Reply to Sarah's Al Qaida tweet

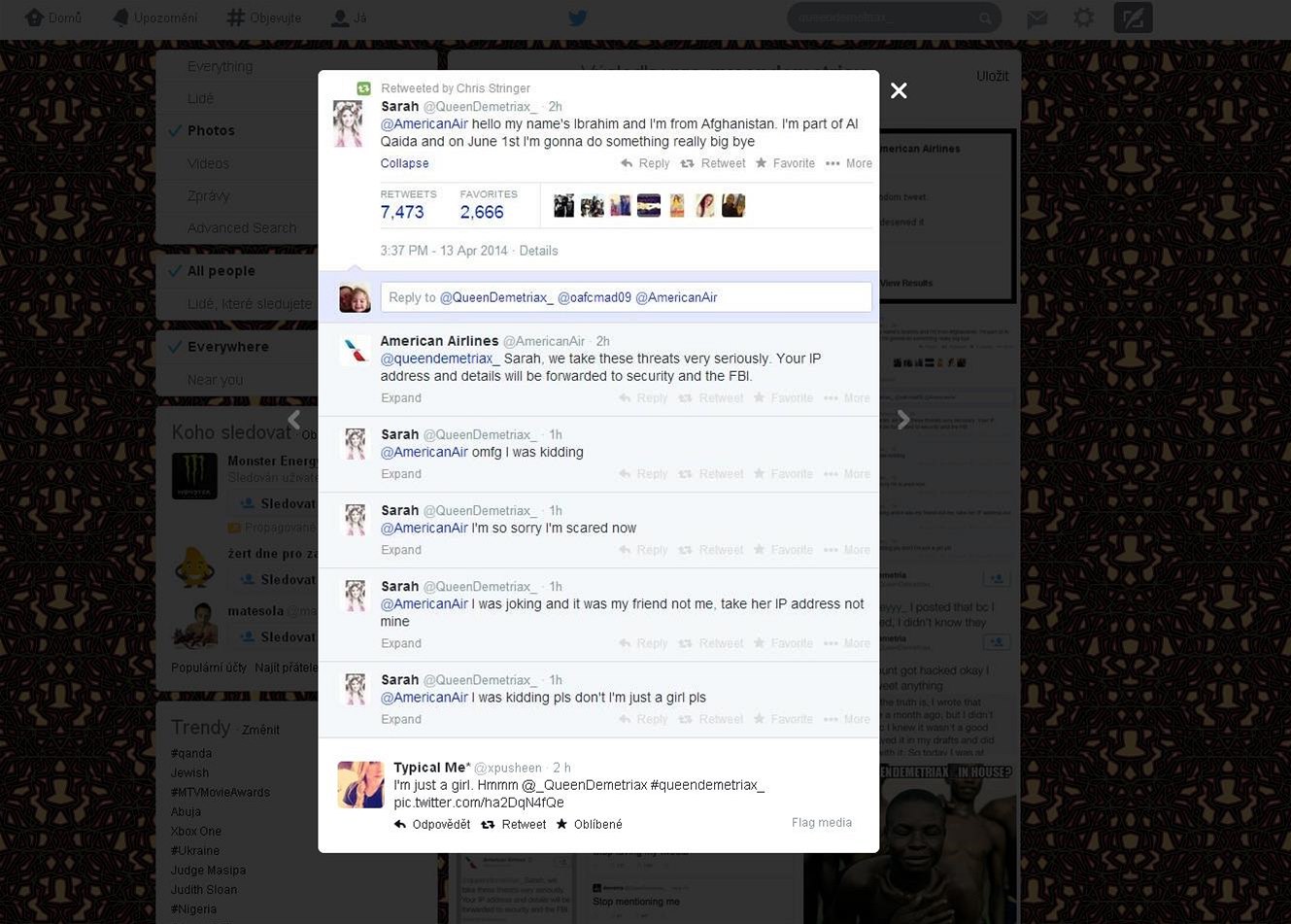tap(645, 163)
